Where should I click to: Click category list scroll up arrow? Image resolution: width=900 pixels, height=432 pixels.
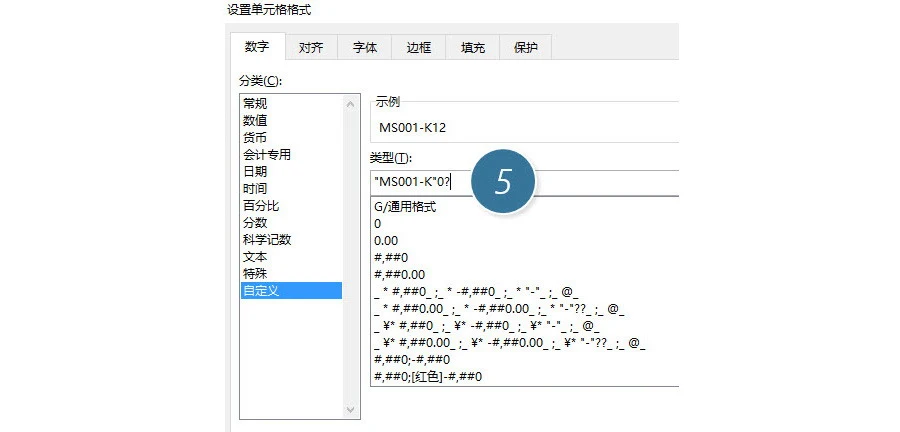tap(351, 104)
